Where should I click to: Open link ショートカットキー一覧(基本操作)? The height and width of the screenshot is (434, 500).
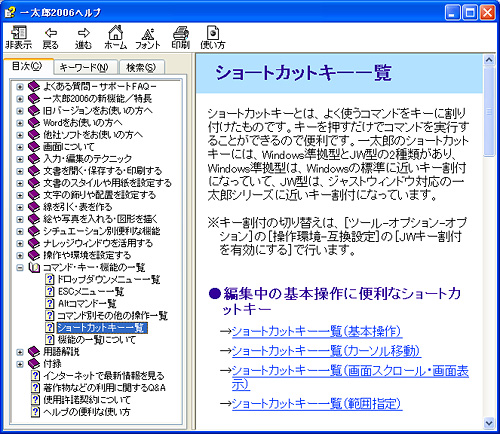pyautogui.click(x=316, y=332)
